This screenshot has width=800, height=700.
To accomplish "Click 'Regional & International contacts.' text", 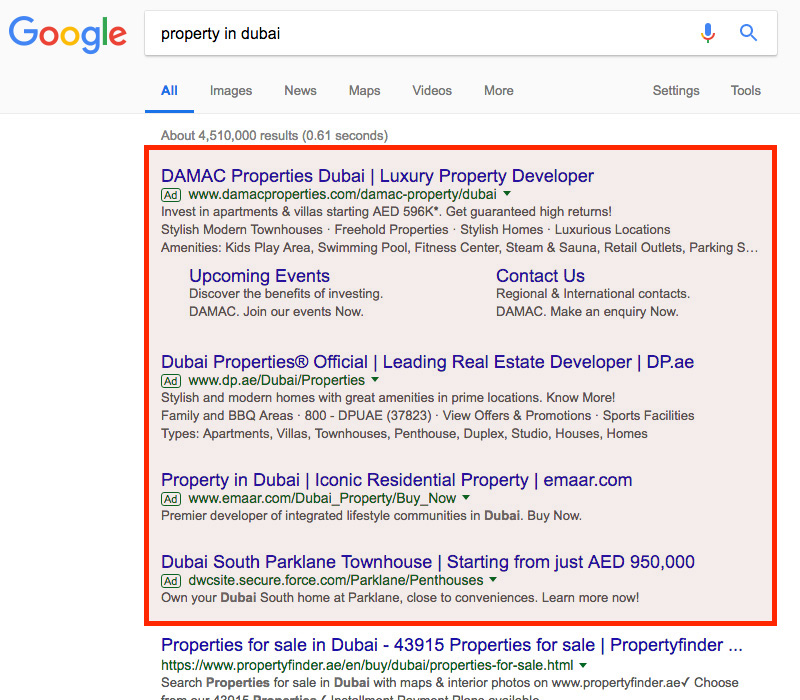I will [593, 294].
